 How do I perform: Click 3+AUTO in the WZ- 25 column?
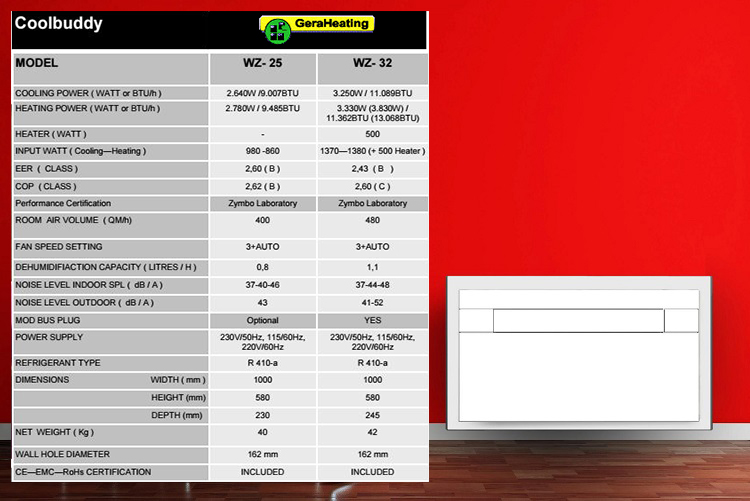click(263, 246)
